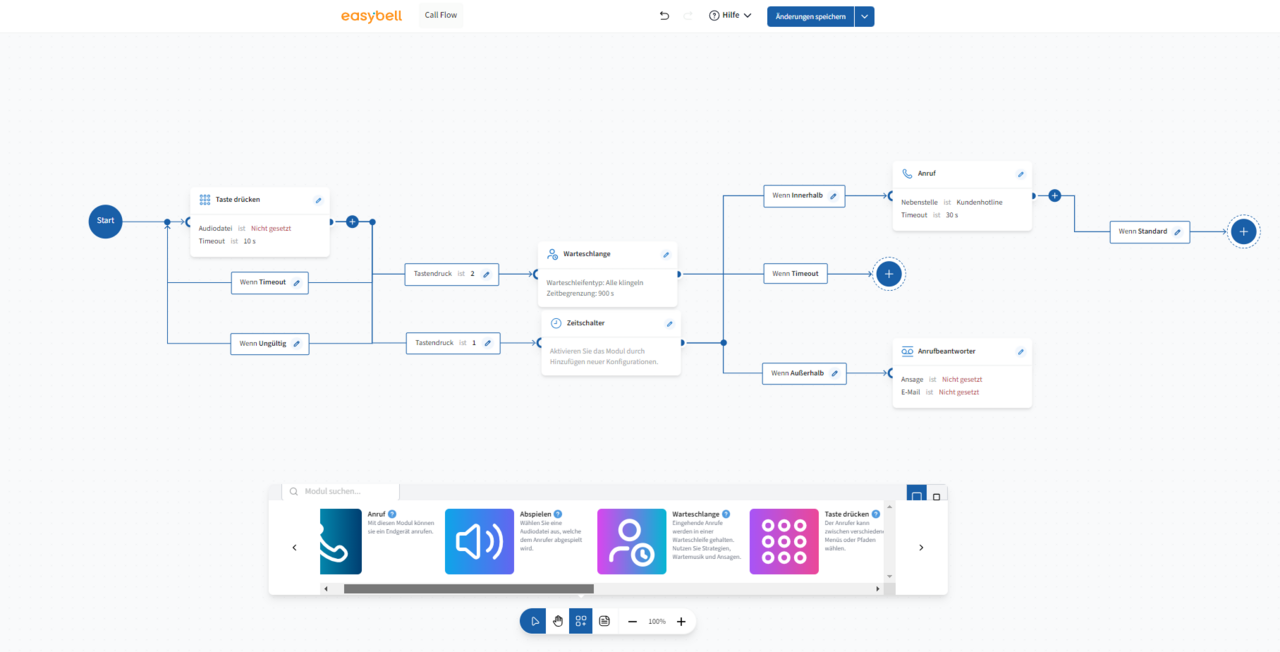Viewport: 1280px width, 652px height.
Task: Toggle the add-module panel button
Action: click(x=581, y=621)
